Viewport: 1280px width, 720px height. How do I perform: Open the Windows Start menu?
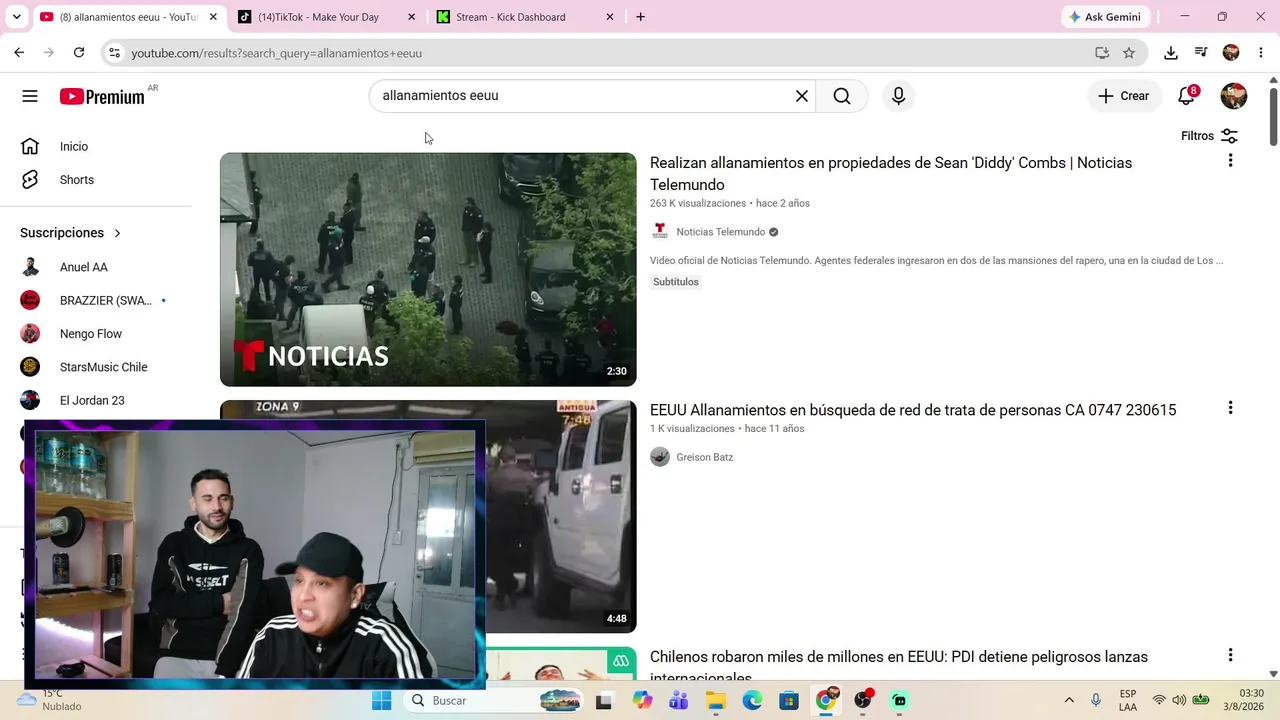coord(382,701)
